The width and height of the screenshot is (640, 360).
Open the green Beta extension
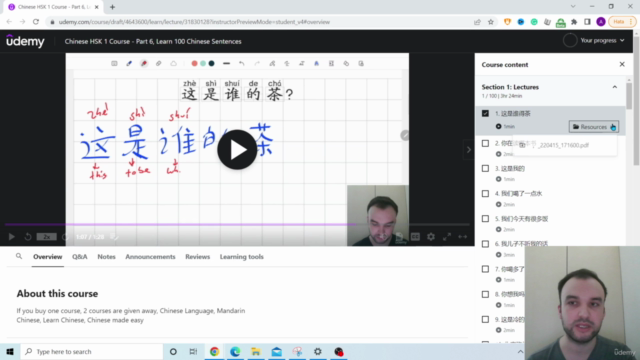click(561, 22)
